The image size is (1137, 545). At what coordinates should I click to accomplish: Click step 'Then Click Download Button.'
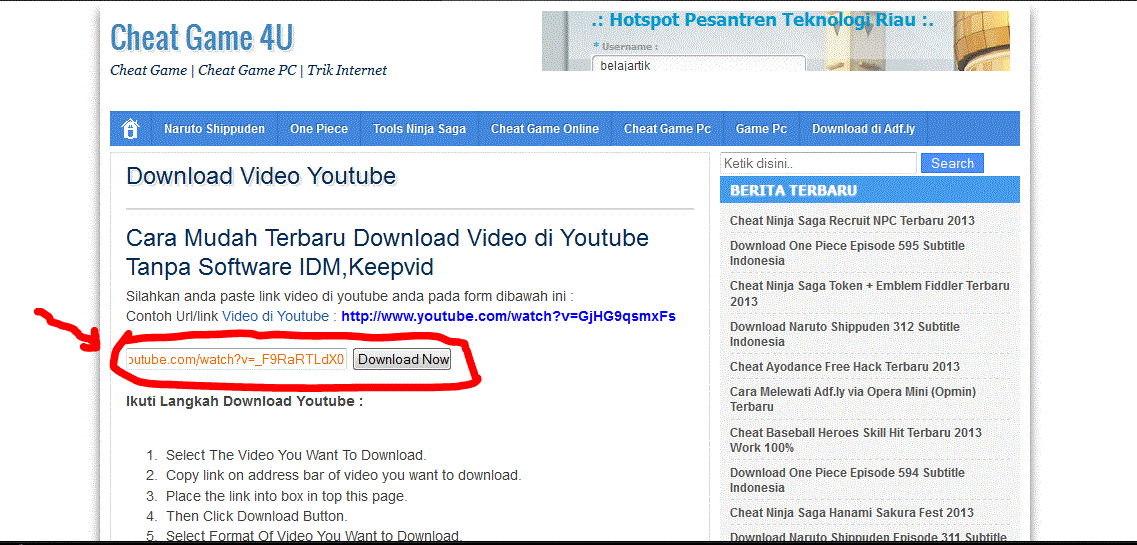[x=257, y=517]
